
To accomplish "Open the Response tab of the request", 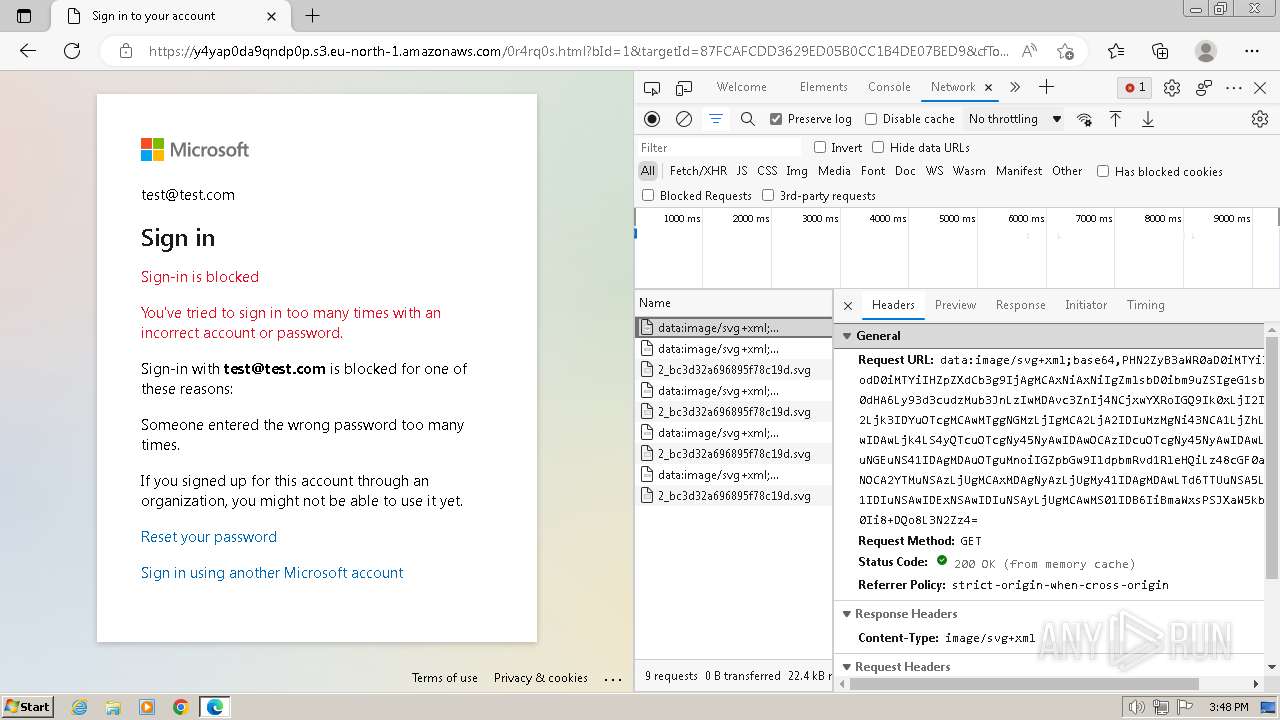I will (1020, 305).
